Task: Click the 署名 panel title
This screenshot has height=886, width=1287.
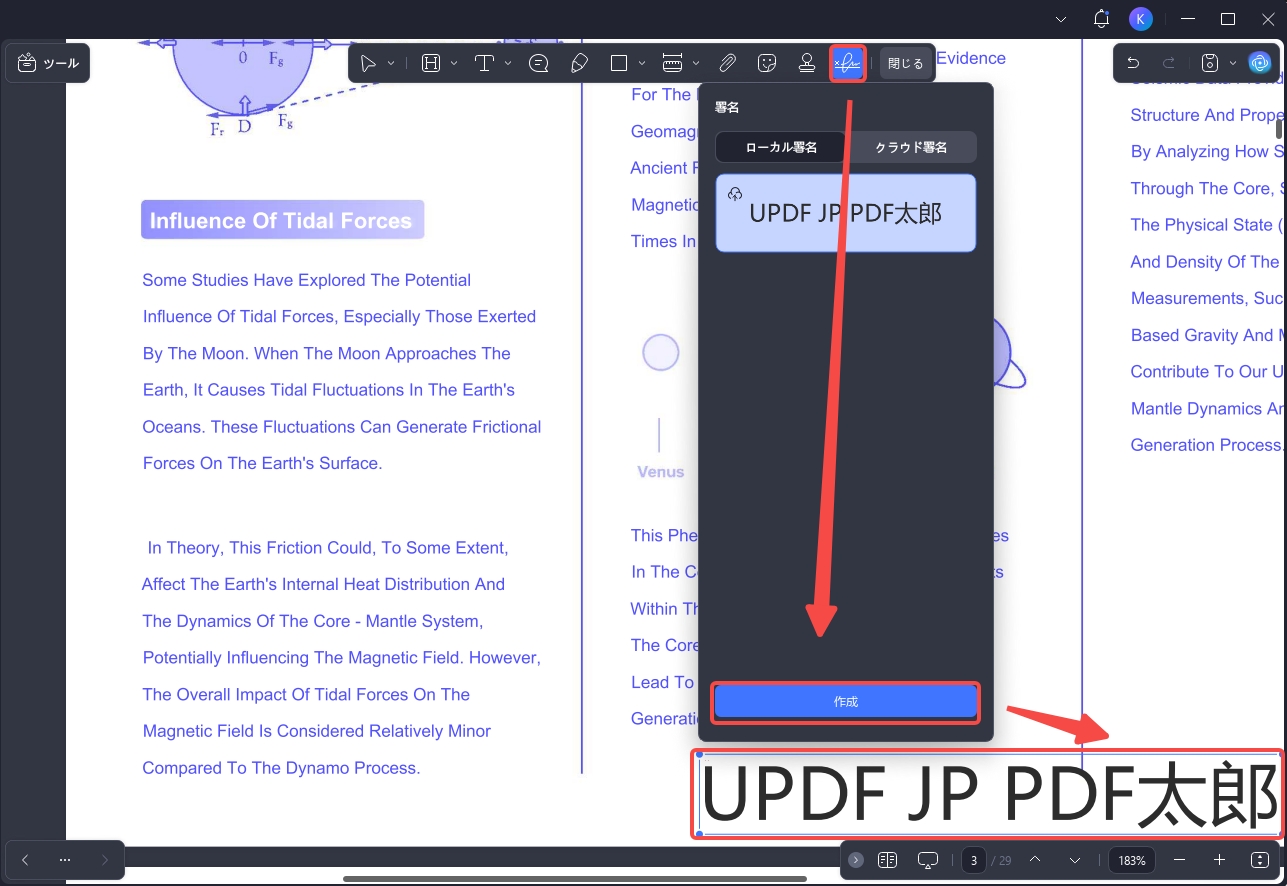Action: 727,107
